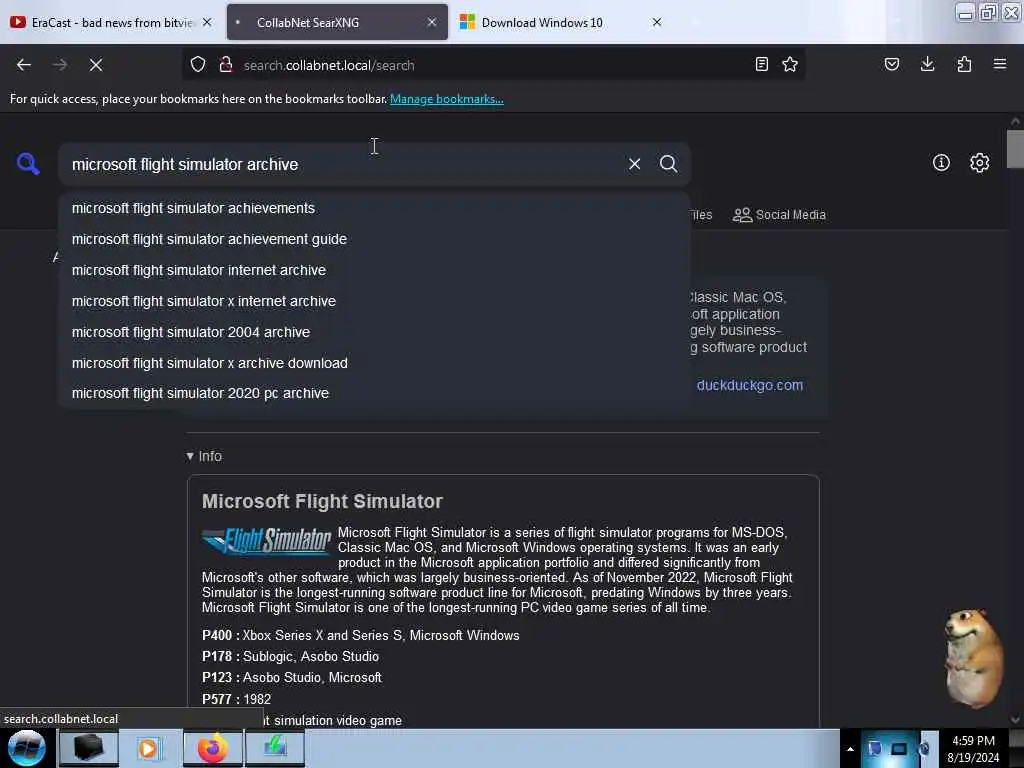Select the CollabNet SearXNG tab
This screenshot has height=768, width=1024.
337,22
